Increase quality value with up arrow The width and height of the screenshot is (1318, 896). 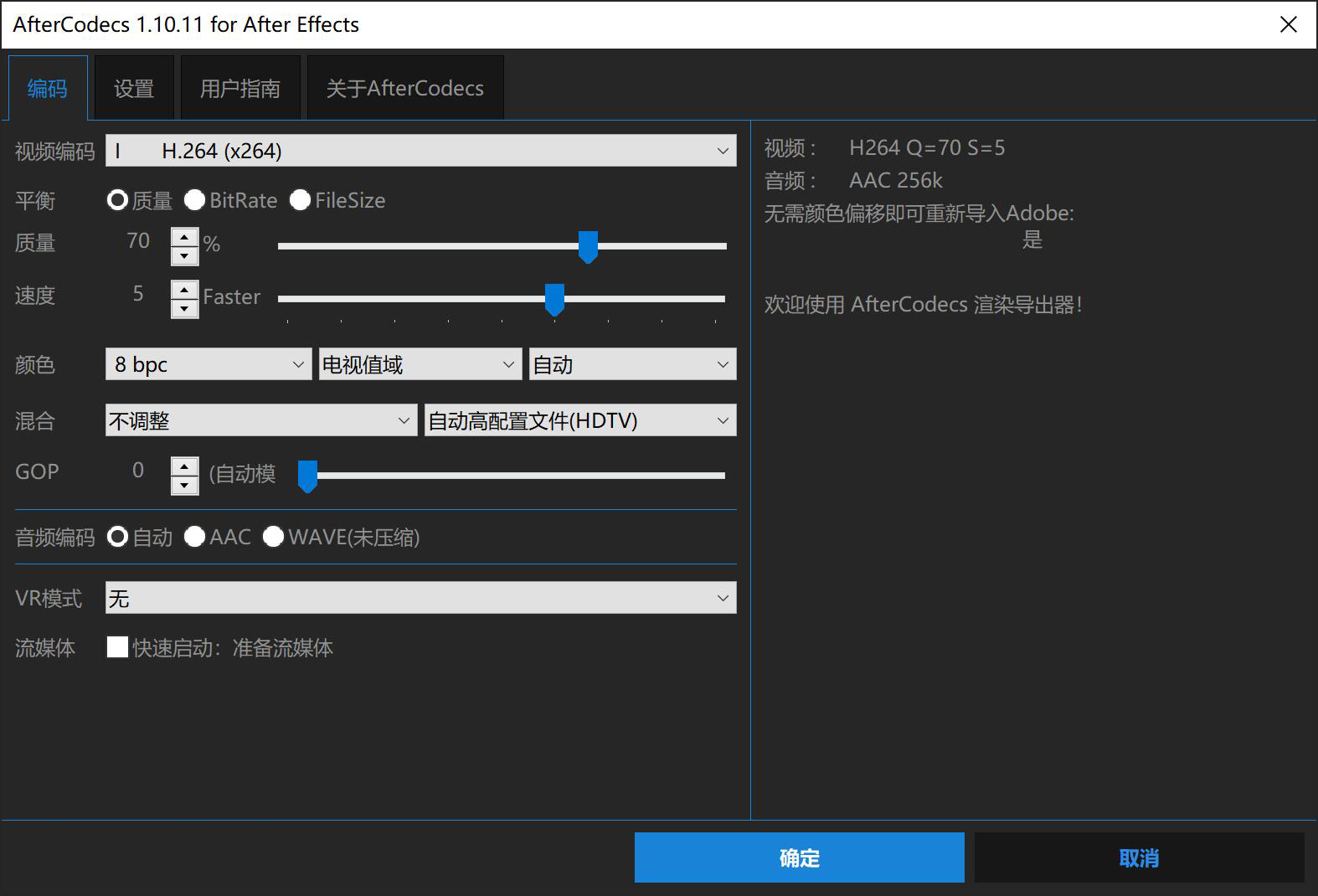[184, 237]
